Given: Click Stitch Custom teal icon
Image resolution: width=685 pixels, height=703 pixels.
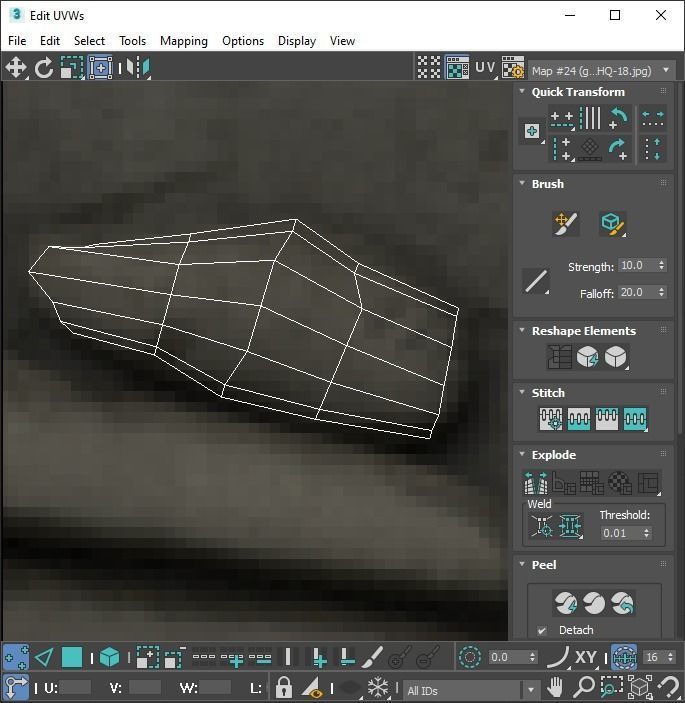Looking at the screenshot, I should click(635, 419).
